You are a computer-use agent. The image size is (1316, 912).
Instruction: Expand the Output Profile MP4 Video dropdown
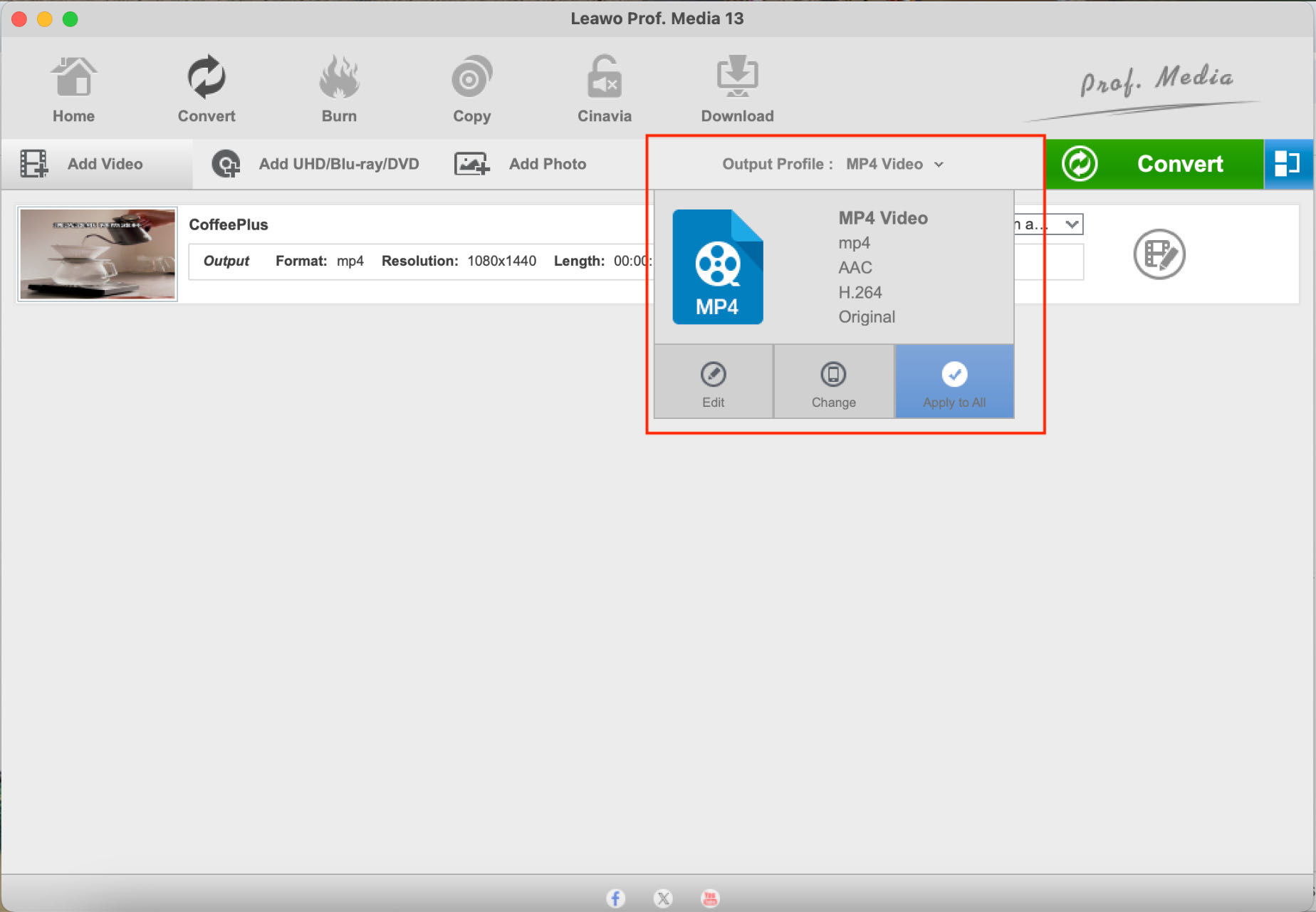pos(833,164)
